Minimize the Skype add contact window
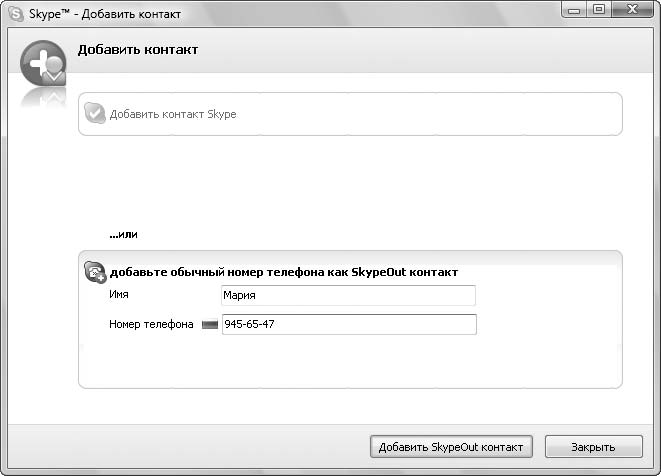 point(574,10)
